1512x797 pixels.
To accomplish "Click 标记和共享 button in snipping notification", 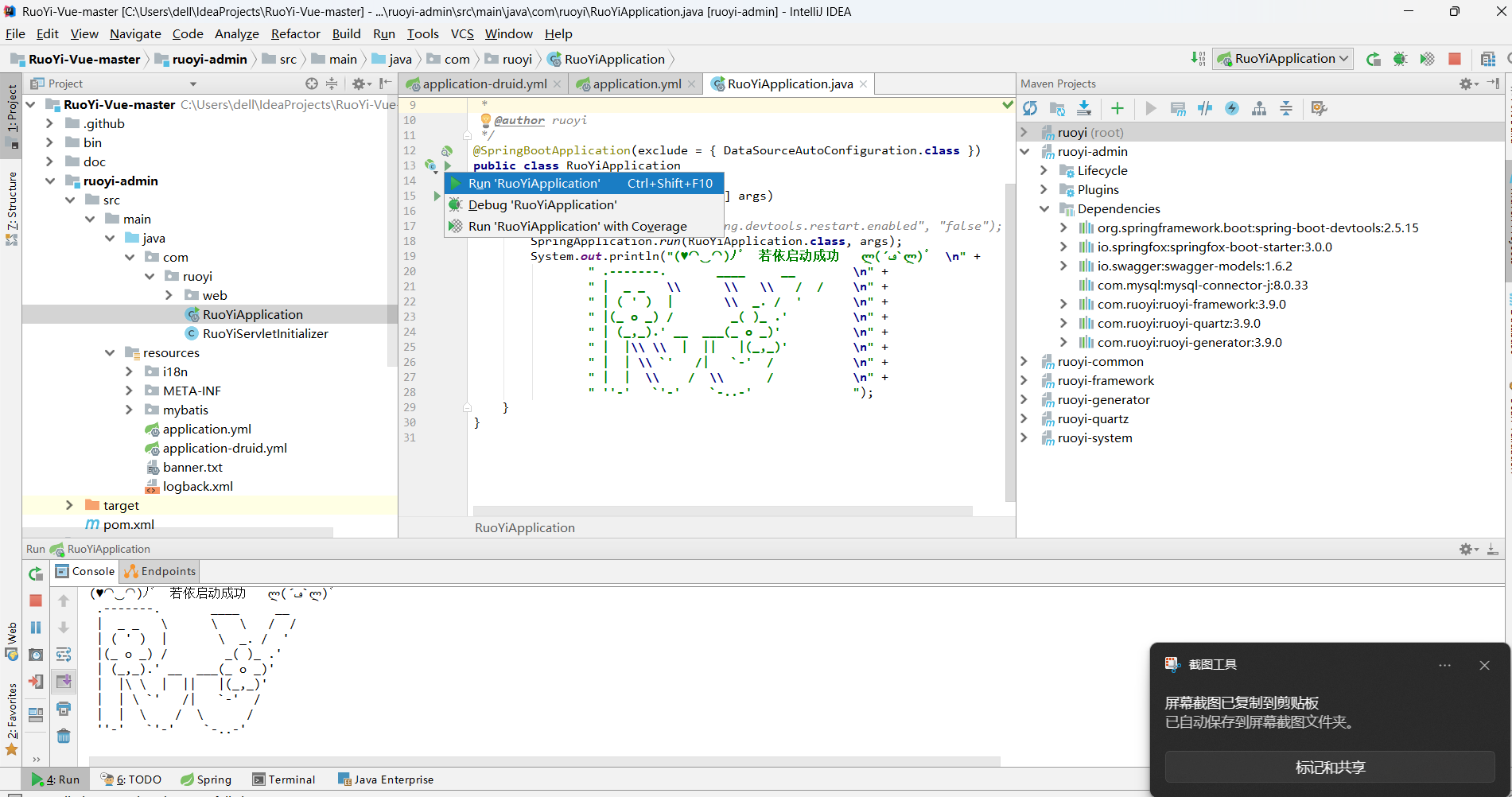I will 1330,767.
